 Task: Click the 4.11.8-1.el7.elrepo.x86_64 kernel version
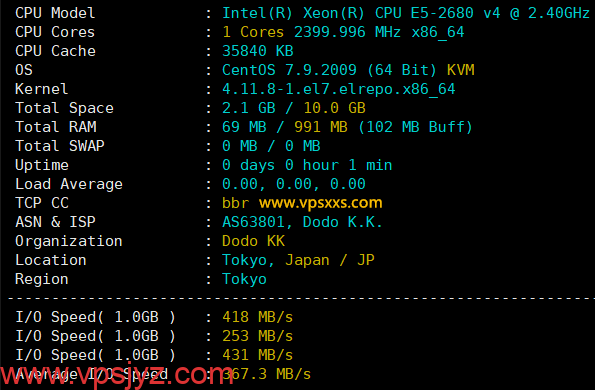tap(338, 90)
